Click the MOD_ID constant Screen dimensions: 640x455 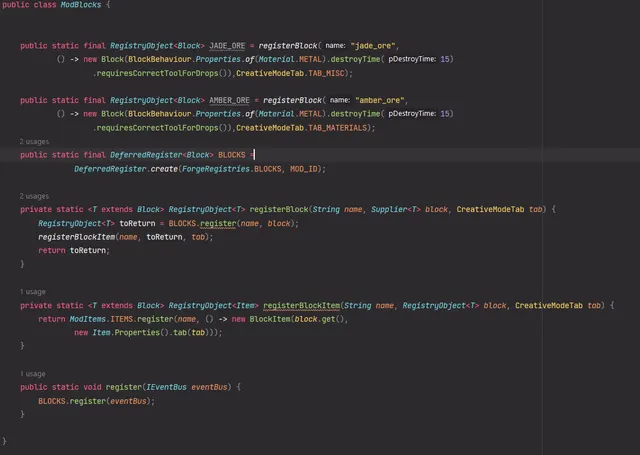tap(304, 169)
